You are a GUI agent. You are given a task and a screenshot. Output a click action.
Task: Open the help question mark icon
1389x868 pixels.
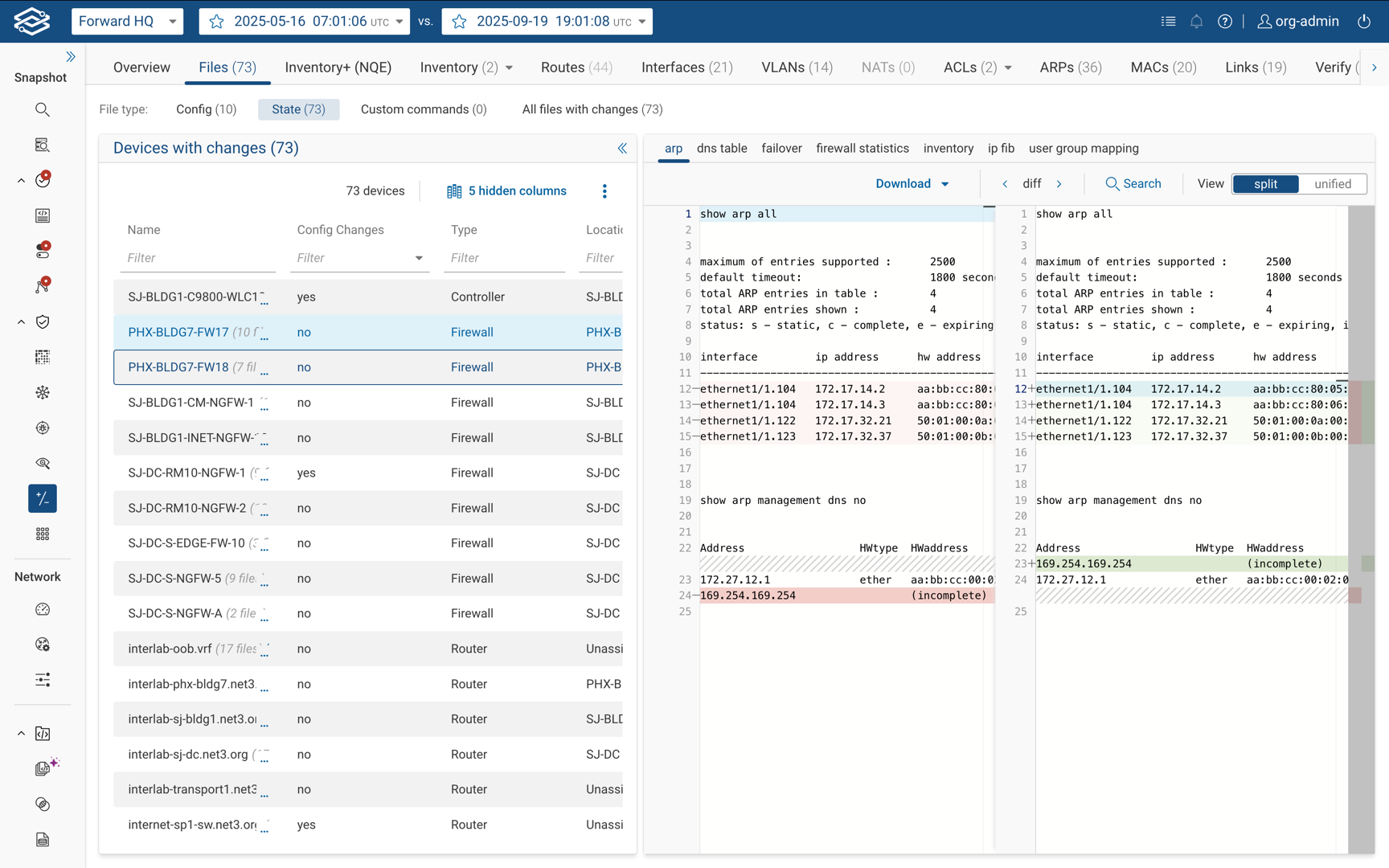[1224, 22]
